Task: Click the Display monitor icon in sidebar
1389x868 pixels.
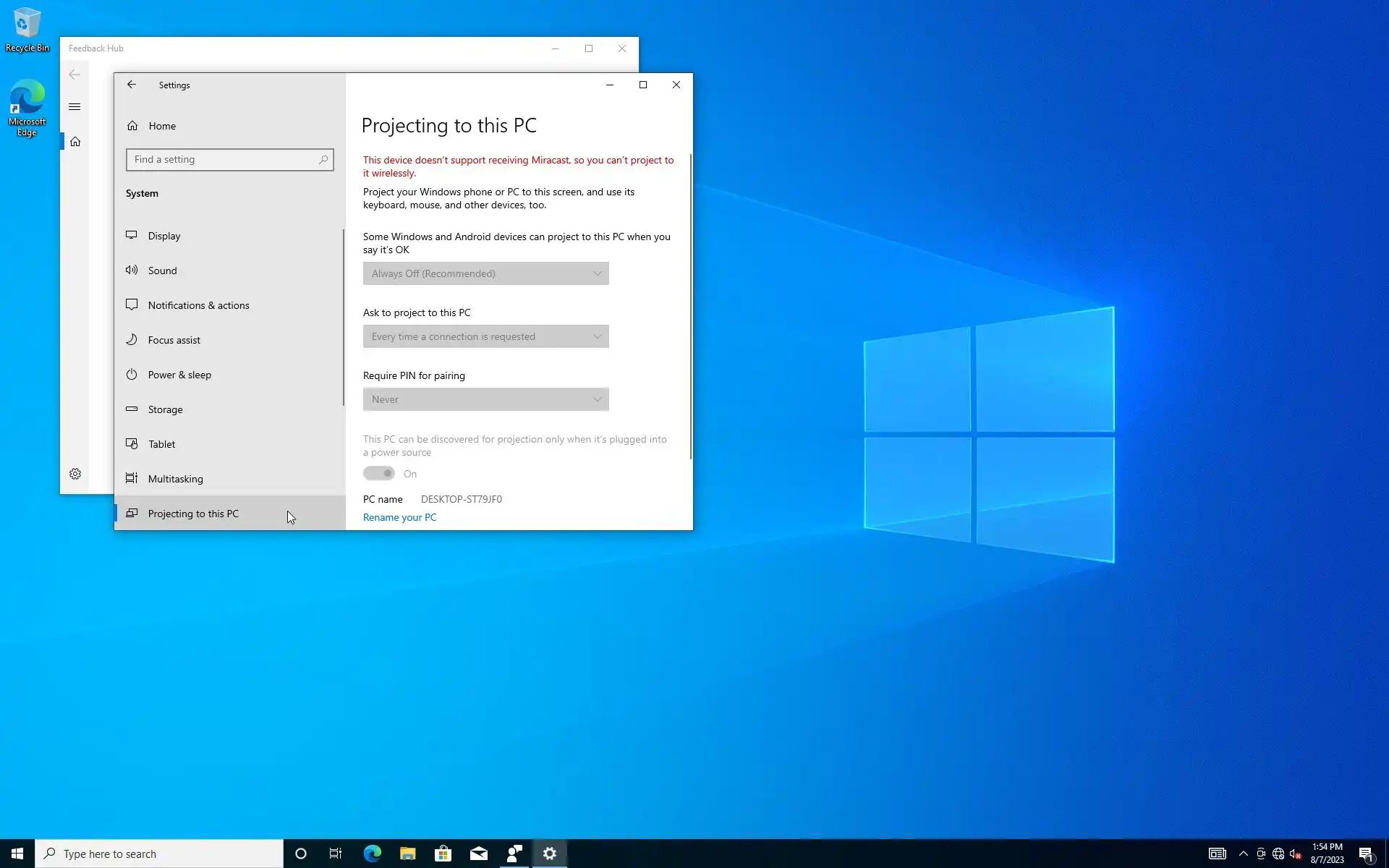Action: (132, 235)
